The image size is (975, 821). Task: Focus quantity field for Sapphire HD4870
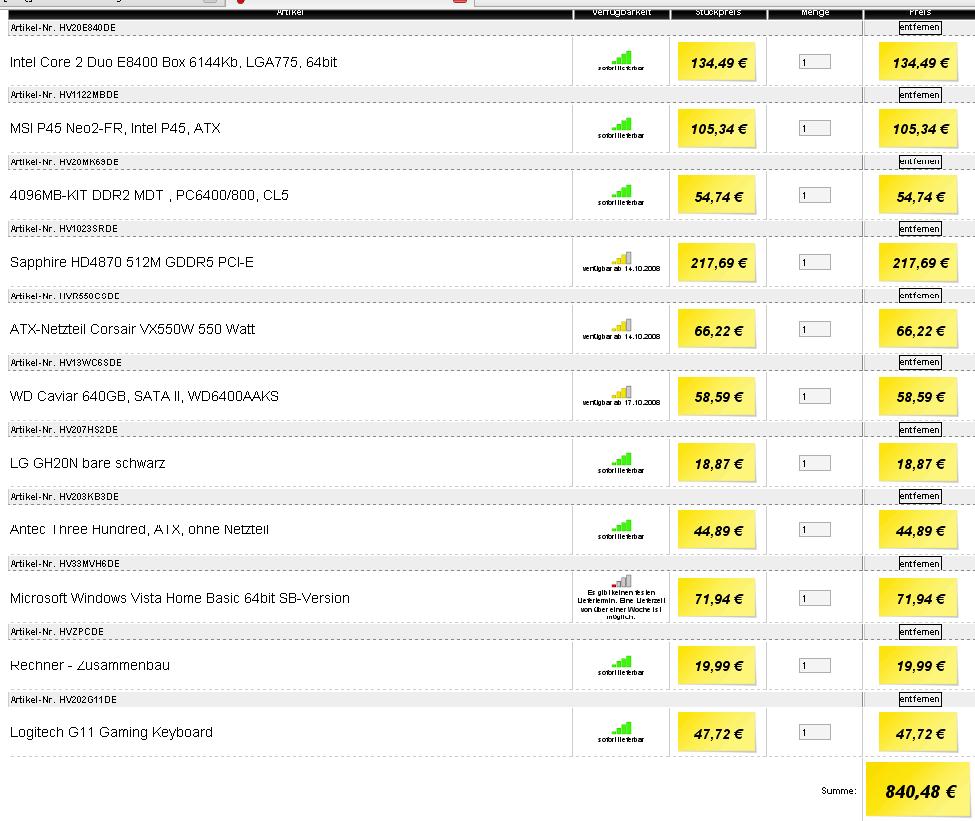coord(815,262)
